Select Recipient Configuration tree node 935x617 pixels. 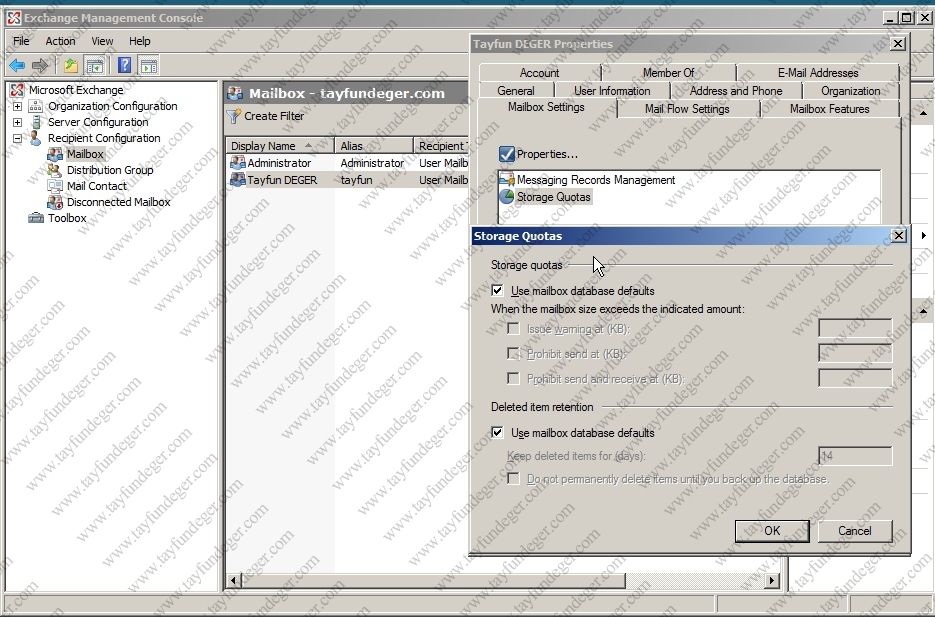click(x=104, y=138)
